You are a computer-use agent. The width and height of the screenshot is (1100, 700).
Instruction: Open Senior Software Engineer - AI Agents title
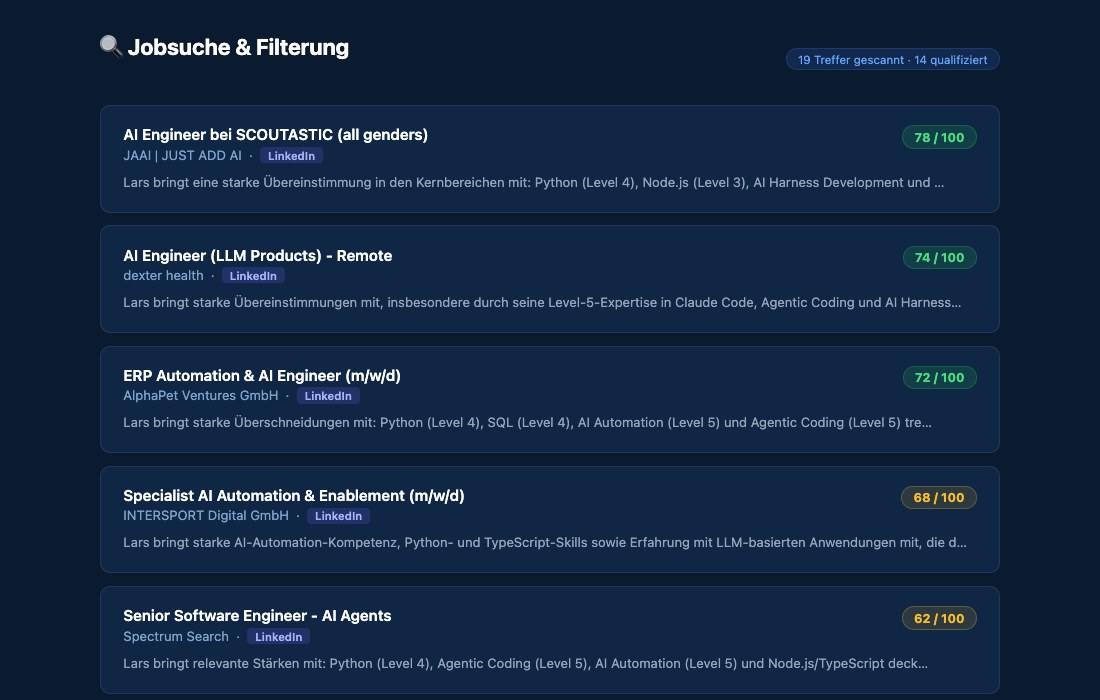[257, 616]
